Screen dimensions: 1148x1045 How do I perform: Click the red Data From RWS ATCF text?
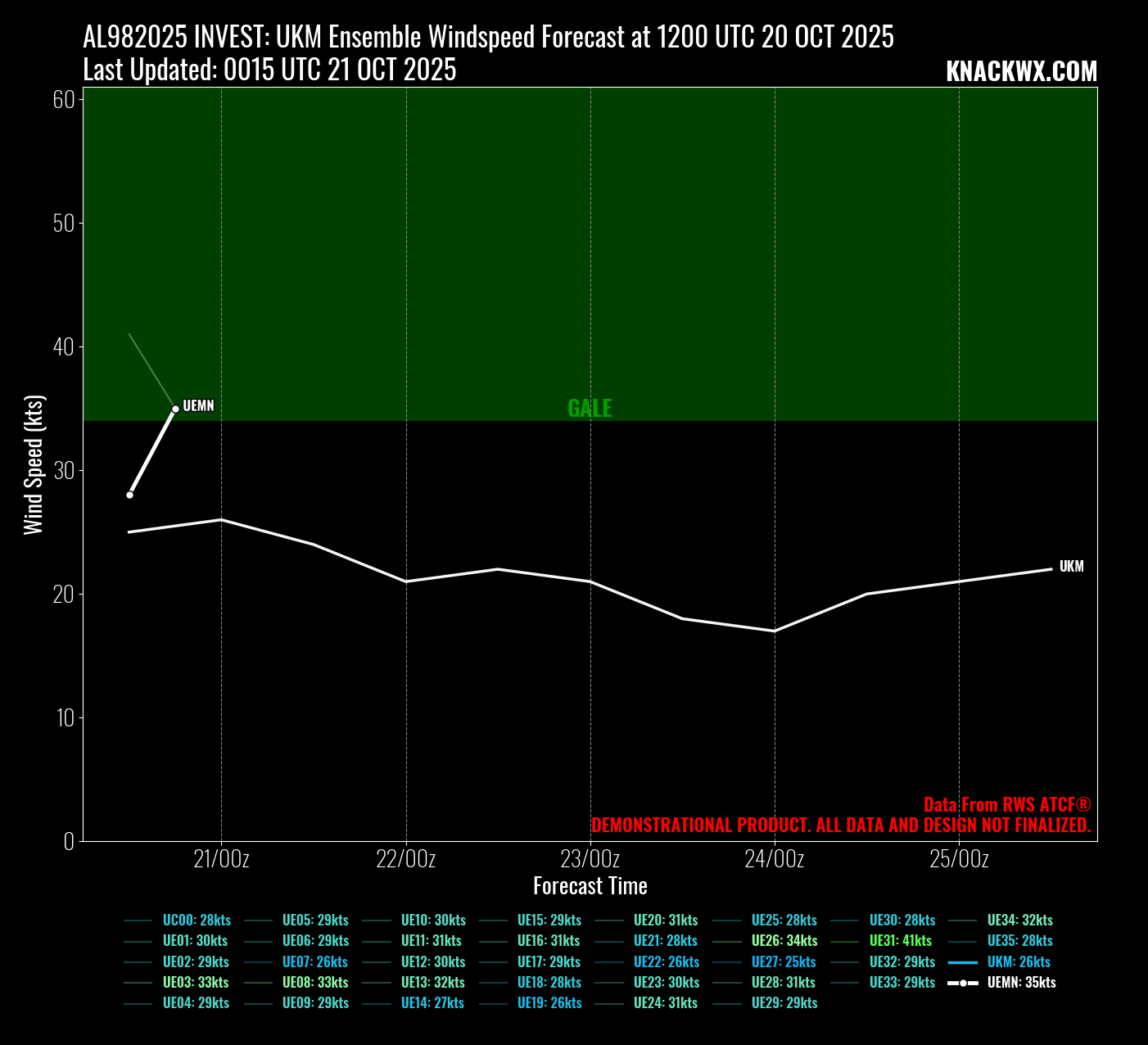pos(1006,805)
